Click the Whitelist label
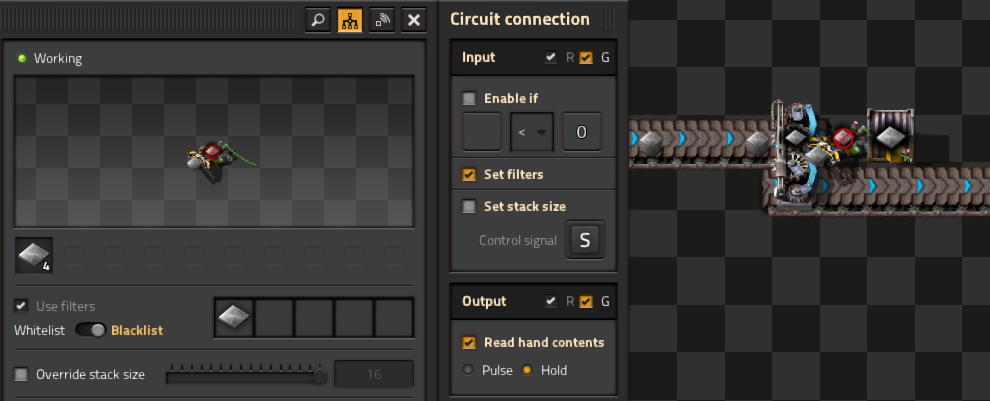This screenshot has width=990, height=401. tap(39, 330)
